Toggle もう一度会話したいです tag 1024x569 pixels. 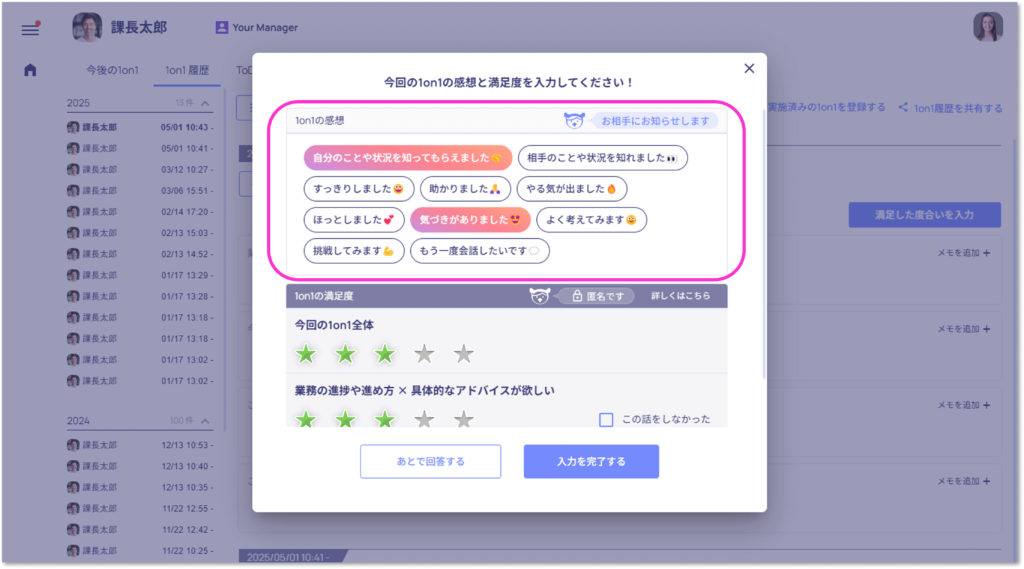coord(479,251)
